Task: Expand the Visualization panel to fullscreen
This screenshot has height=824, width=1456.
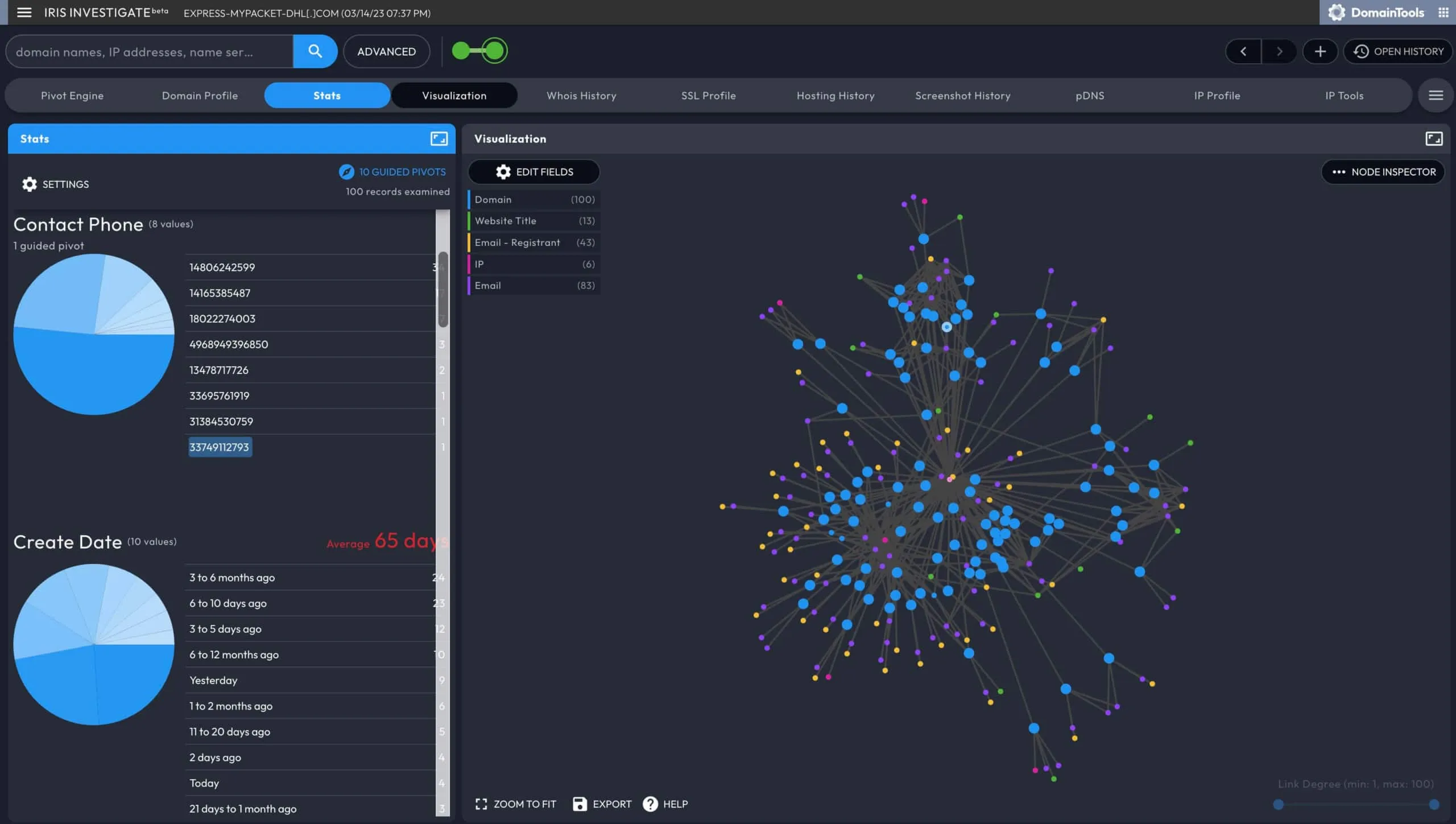Action: pos(1434,138)
